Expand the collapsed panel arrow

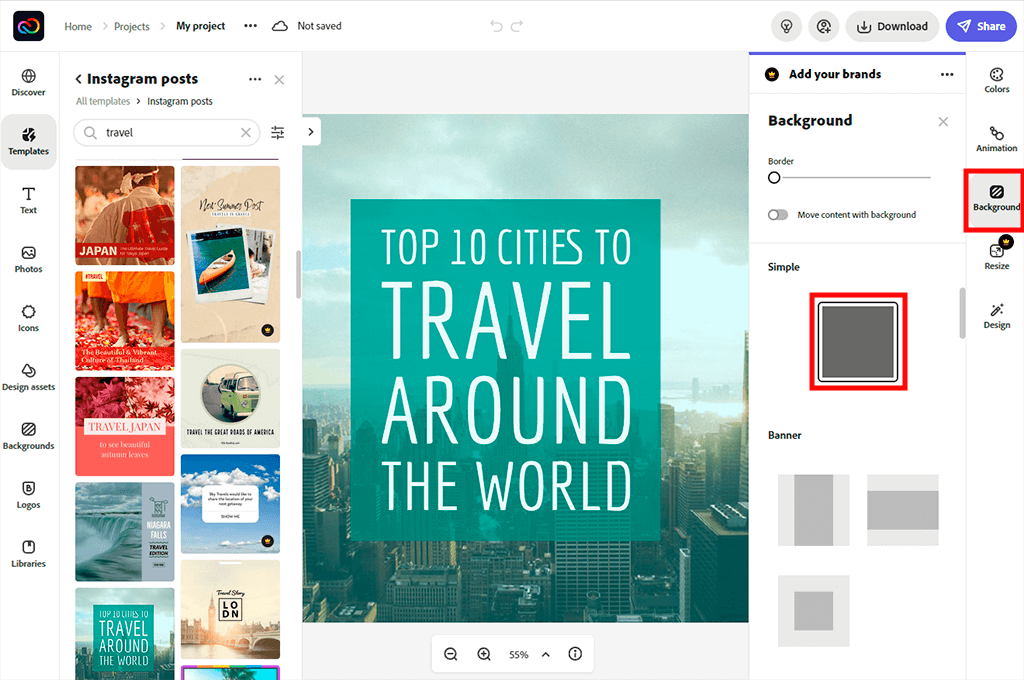pos(311,131)
